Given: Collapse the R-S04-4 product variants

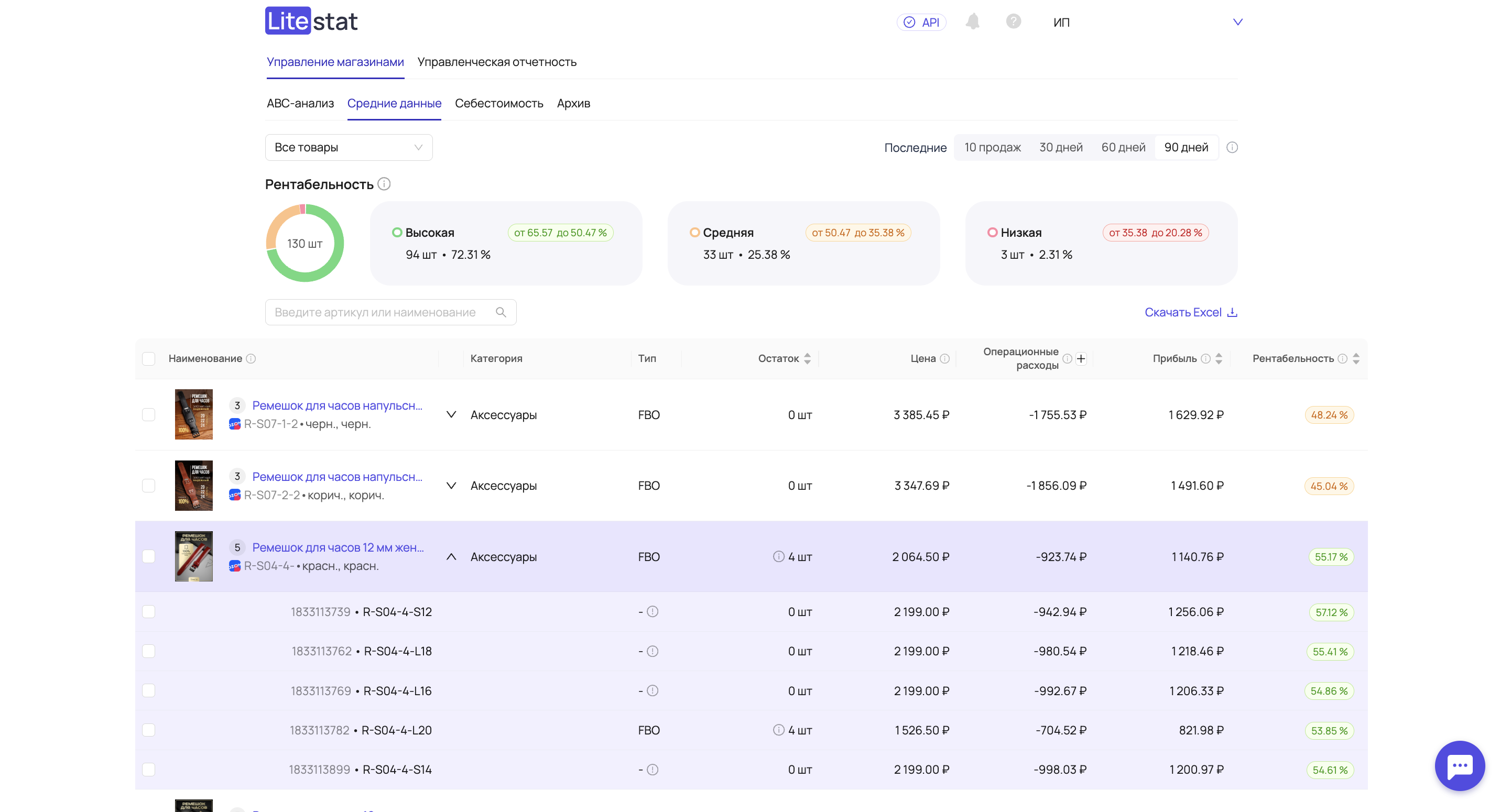Looking at the screenshot, I should click(451, 556).
